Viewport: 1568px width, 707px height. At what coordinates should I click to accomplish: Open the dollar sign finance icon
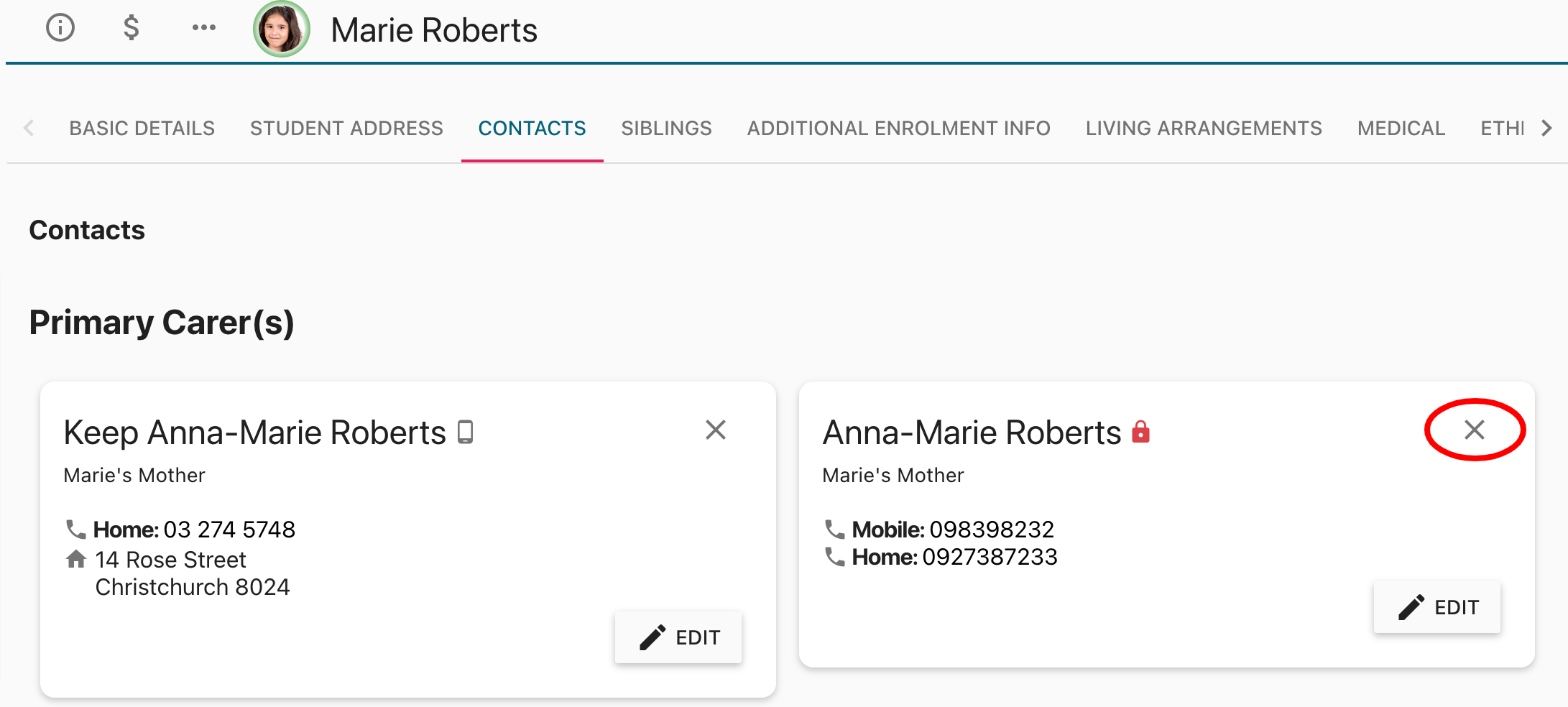tap(131, 28)
